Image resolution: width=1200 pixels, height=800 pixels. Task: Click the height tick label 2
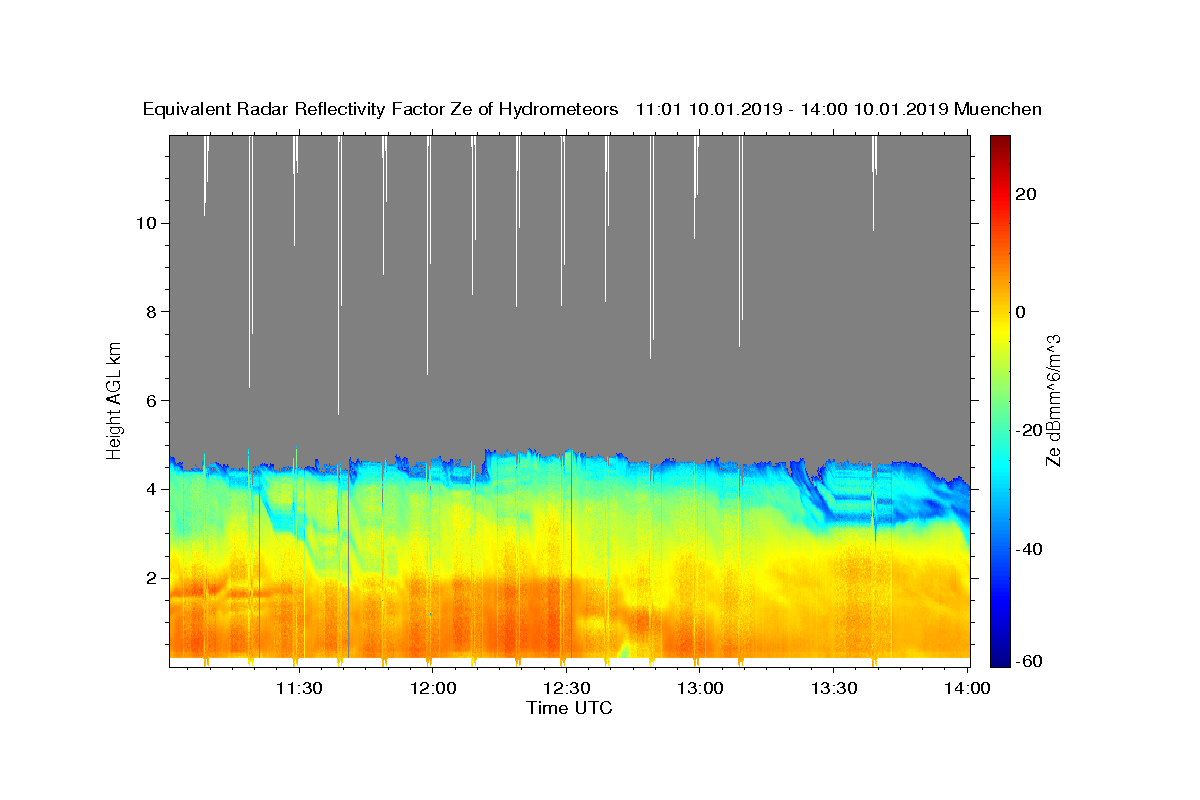tap(153, 578)
